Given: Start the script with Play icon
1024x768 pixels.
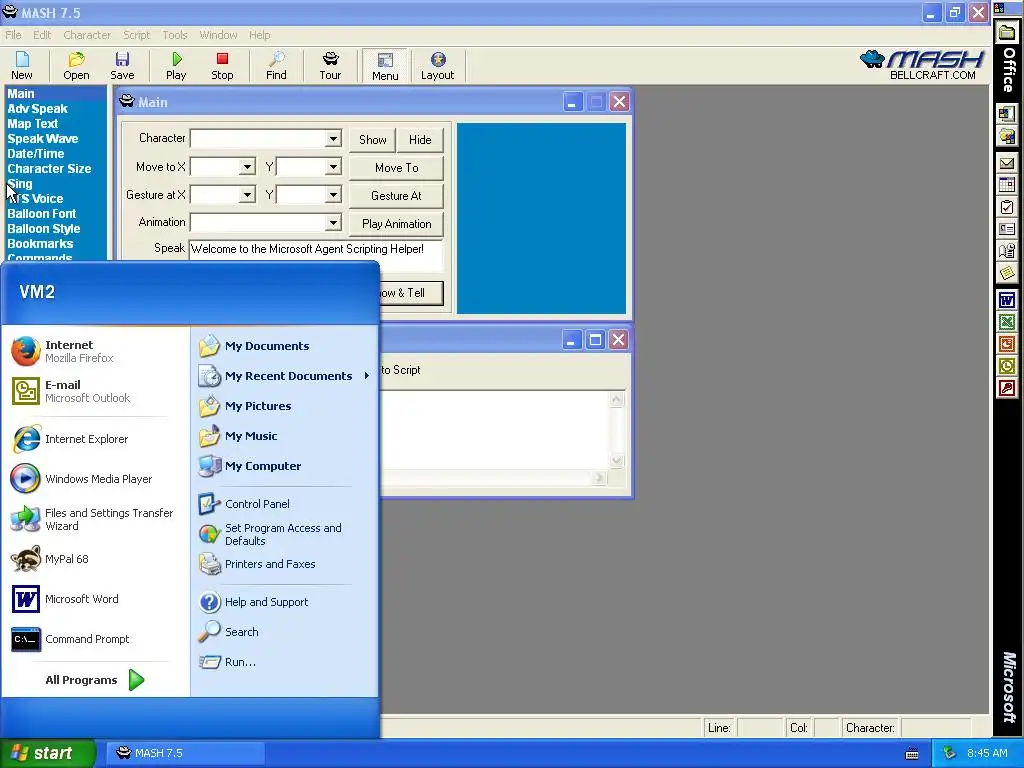Looking at the screenshot, I should pos(176,66).
